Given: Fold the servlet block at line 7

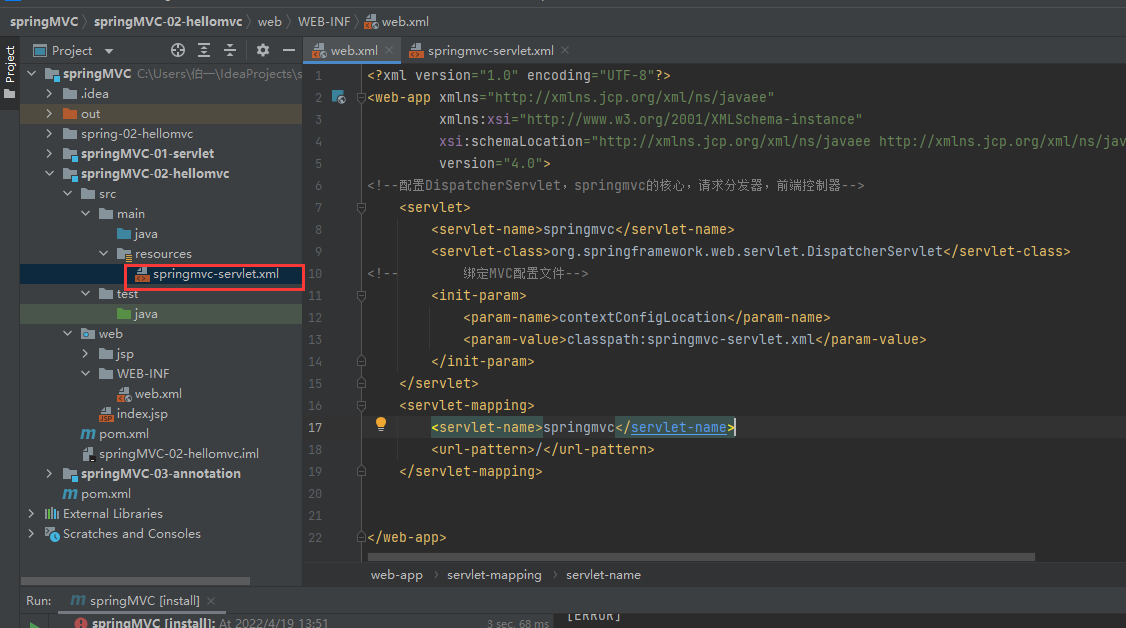Looking at the screenshot, I should pos(361,207).
